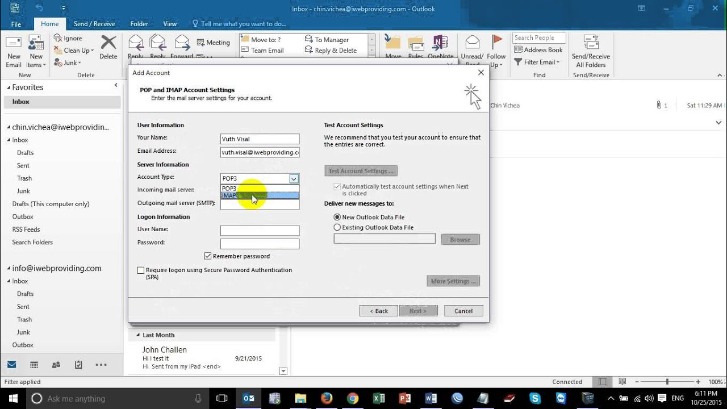The height and width of the screenshot is (409, 727).
Task: Choose Existing Outlook Data File option
Action: pyautogui.click(x=337, y=227)
